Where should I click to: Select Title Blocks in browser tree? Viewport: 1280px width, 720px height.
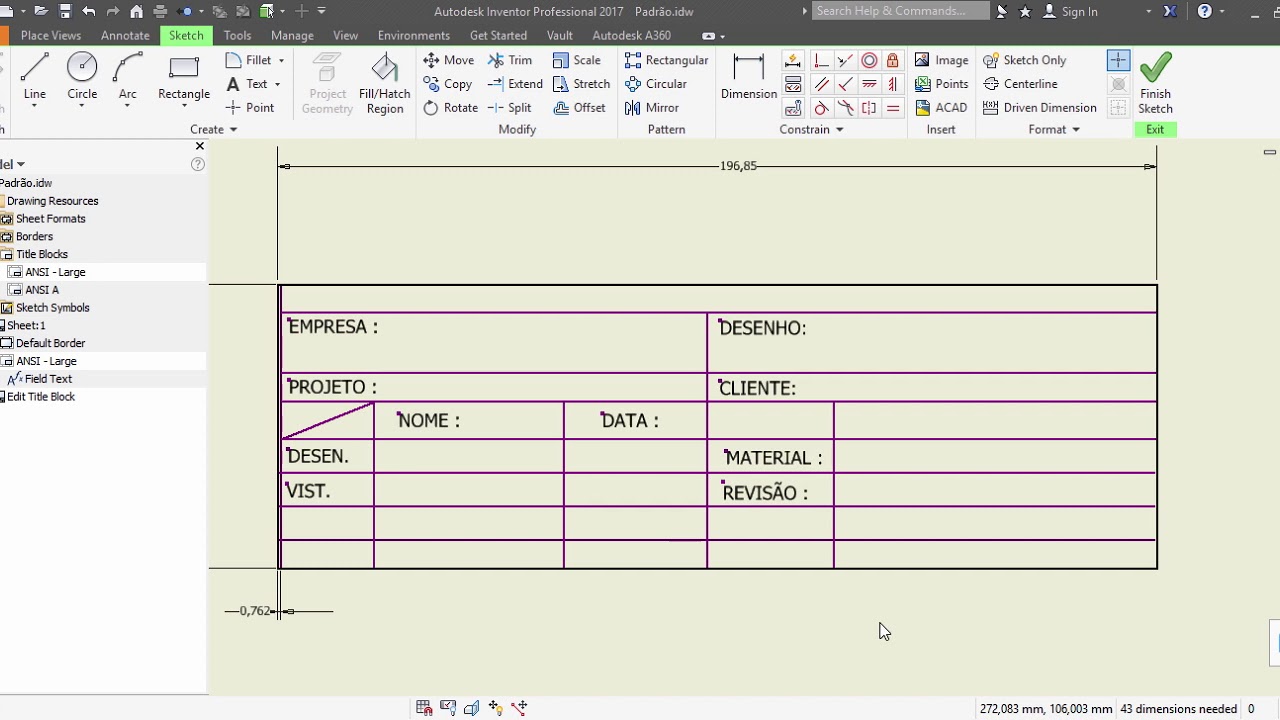(42, 254)
